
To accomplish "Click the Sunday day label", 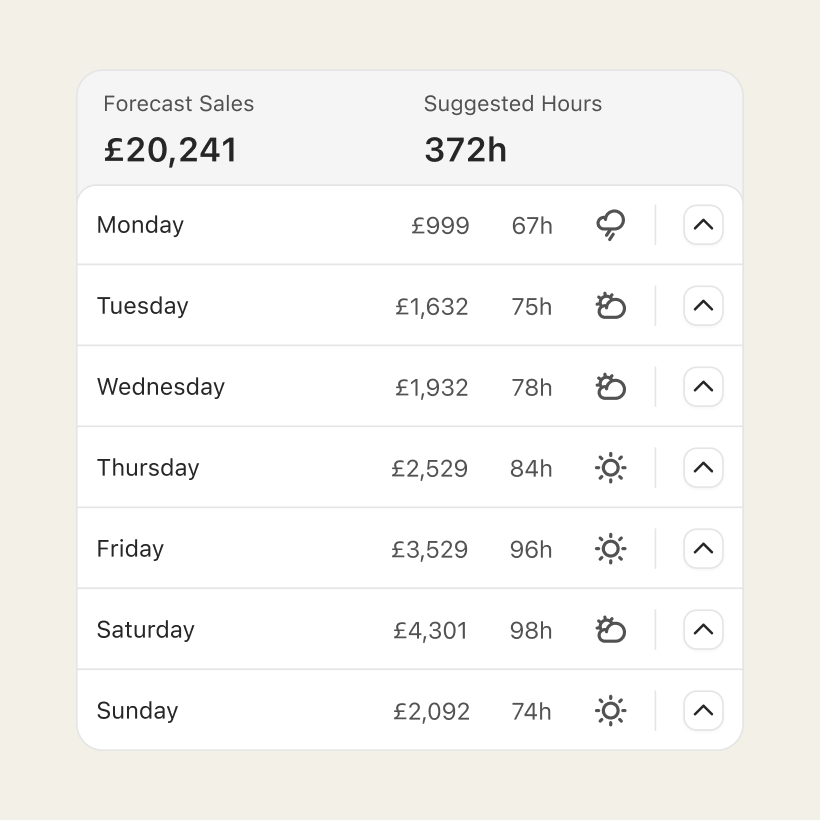I will coord(137,711).
